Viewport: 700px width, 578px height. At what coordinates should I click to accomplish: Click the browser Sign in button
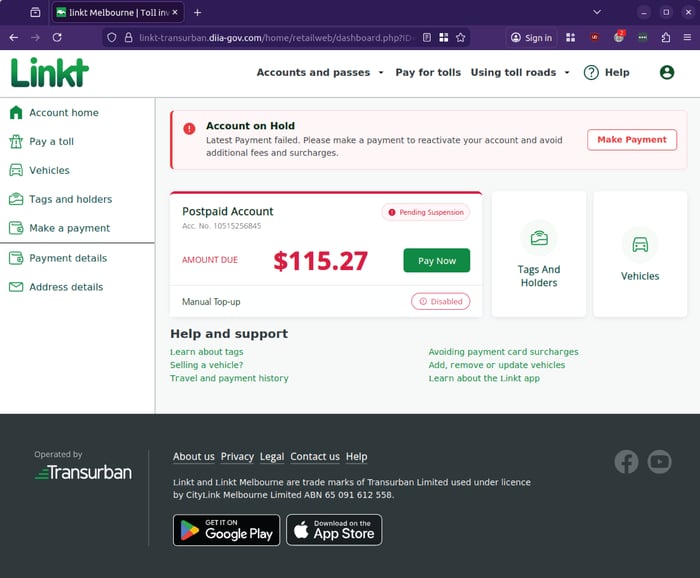tap(531, 37)
